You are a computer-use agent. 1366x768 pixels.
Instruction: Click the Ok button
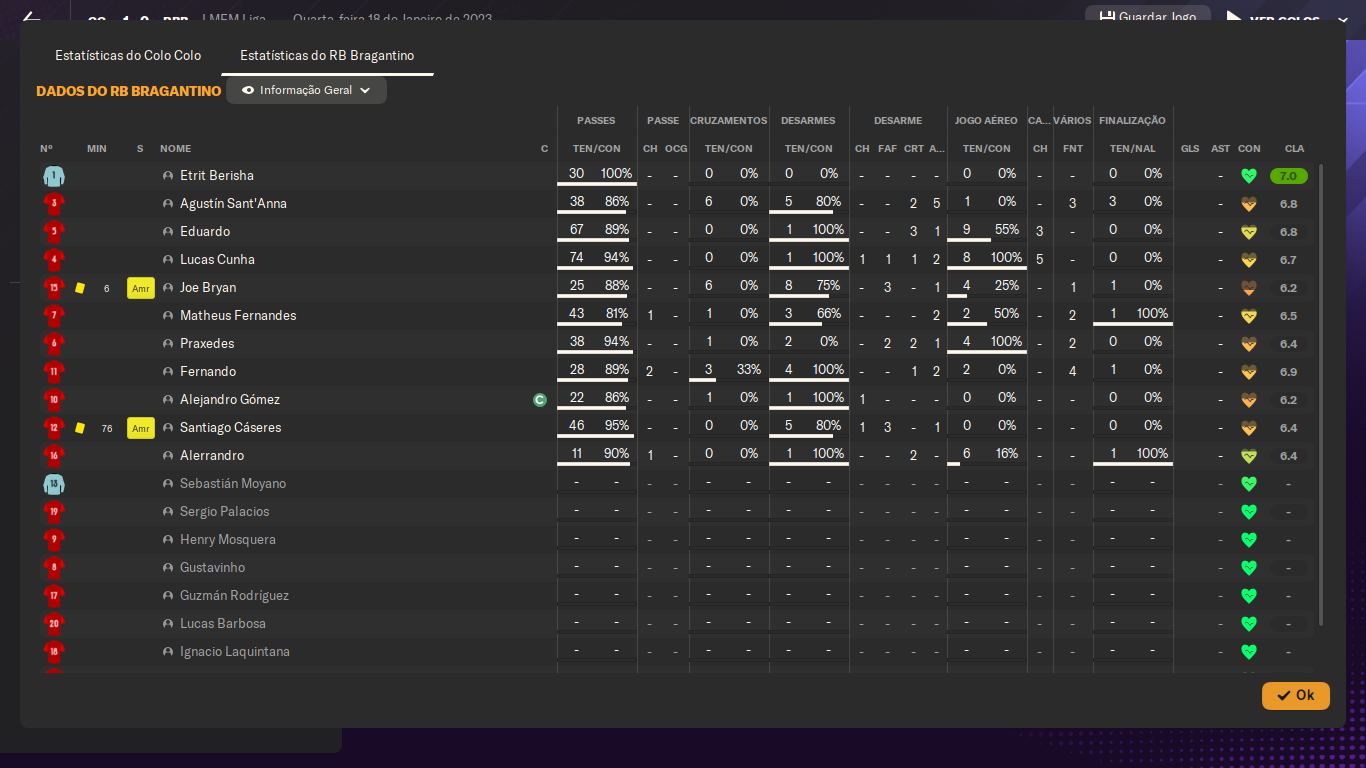pos(1296,696)
